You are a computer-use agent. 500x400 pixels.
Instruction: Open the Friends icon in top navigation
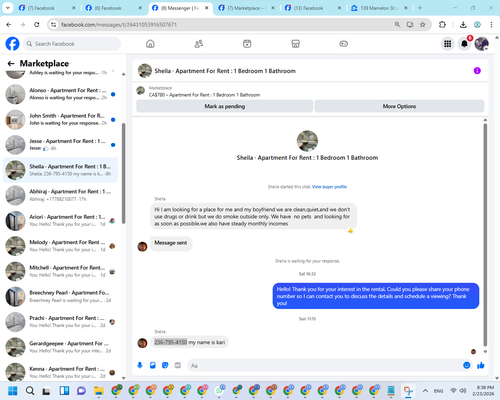pos(199,44)
